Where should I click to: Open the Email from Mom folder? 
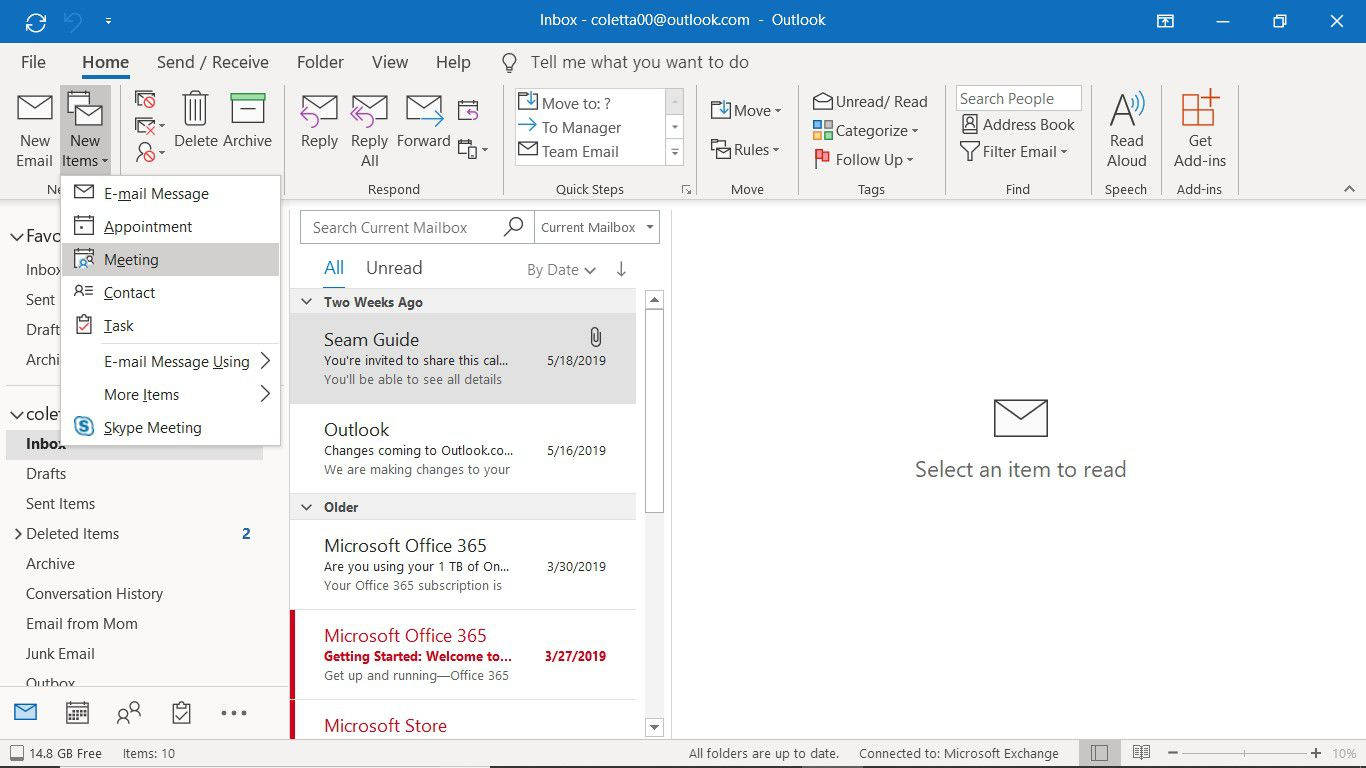tap(82, 623)
